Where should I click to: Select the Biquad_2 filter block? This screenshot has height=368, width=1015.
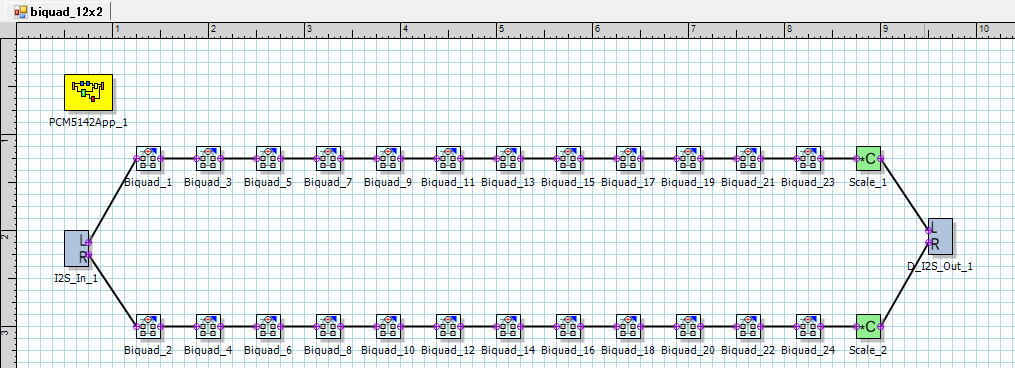pyautogui.click(x=148, y=327)
